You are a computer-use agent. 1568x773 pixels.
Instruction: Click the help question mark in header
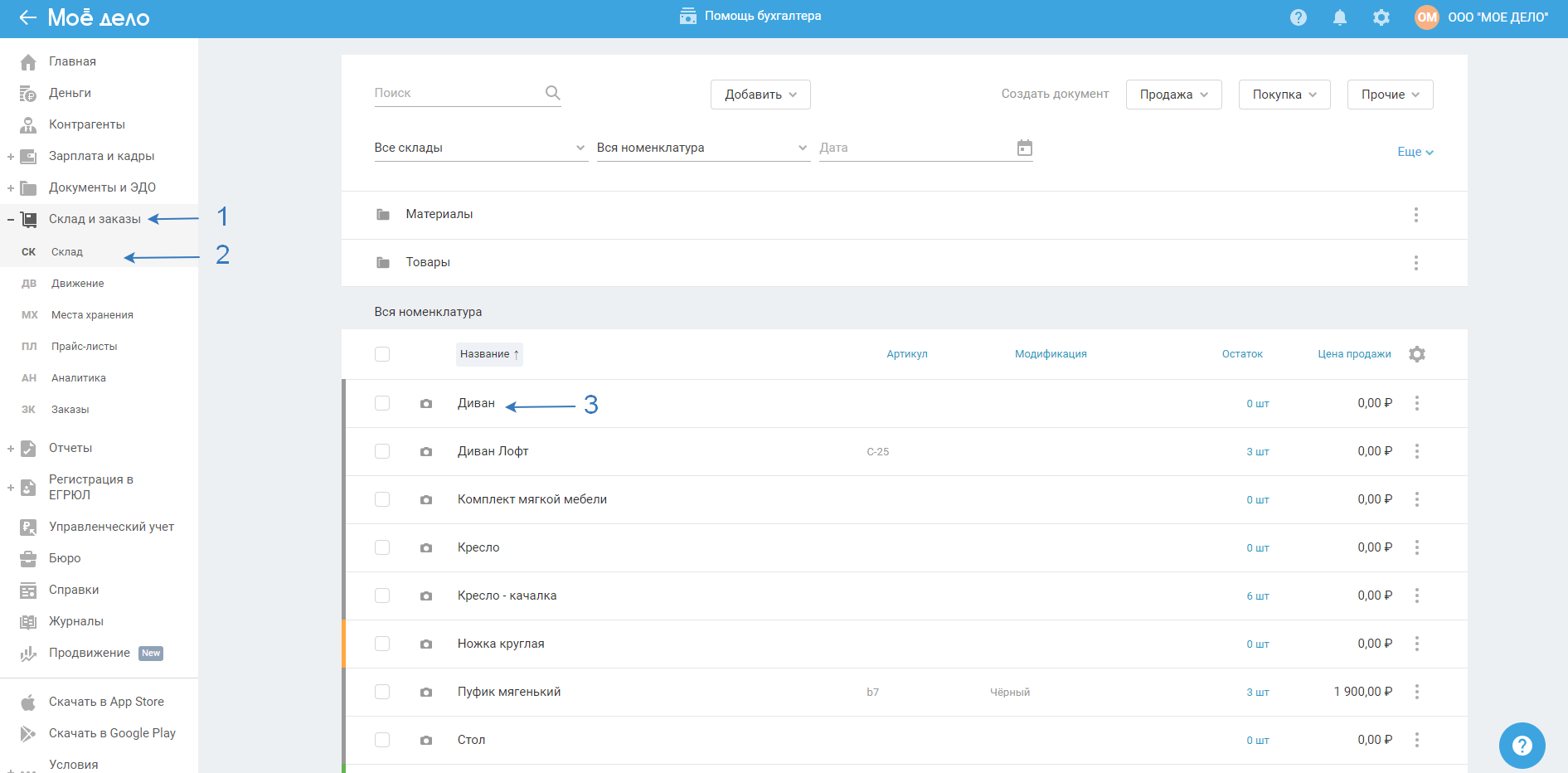pyautogui.click(x=1298, y=17)
